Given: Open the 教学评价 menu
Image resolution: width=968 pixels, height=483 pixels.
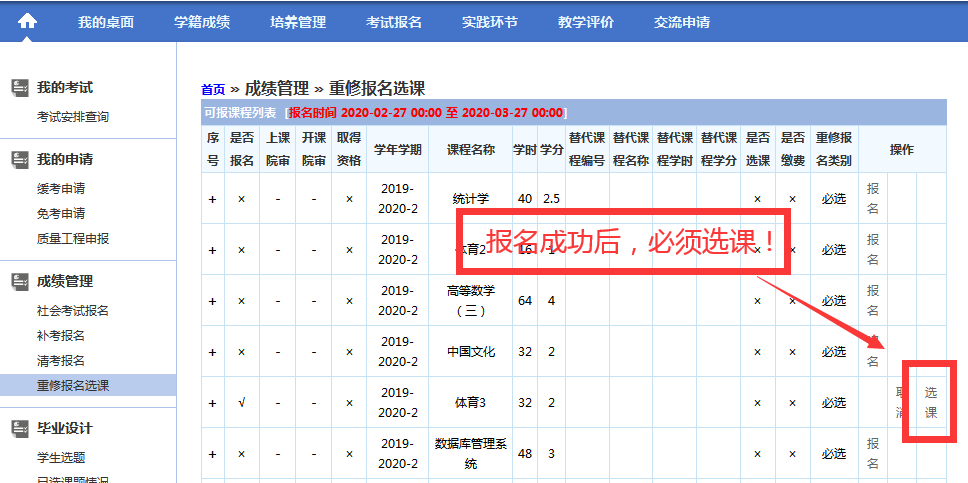Looking at the screenshot, I should tap(586, 22).
